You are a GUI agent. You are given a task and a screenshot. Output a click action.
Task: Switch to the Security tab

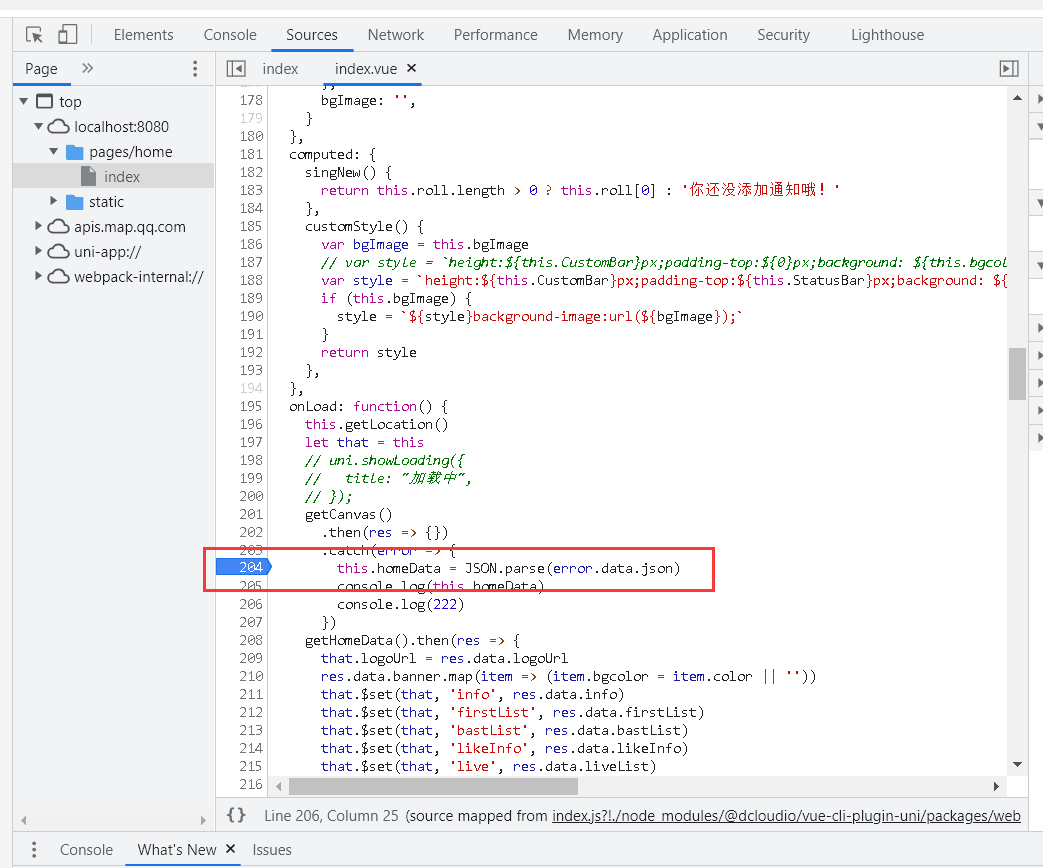[x=784, y=35]
